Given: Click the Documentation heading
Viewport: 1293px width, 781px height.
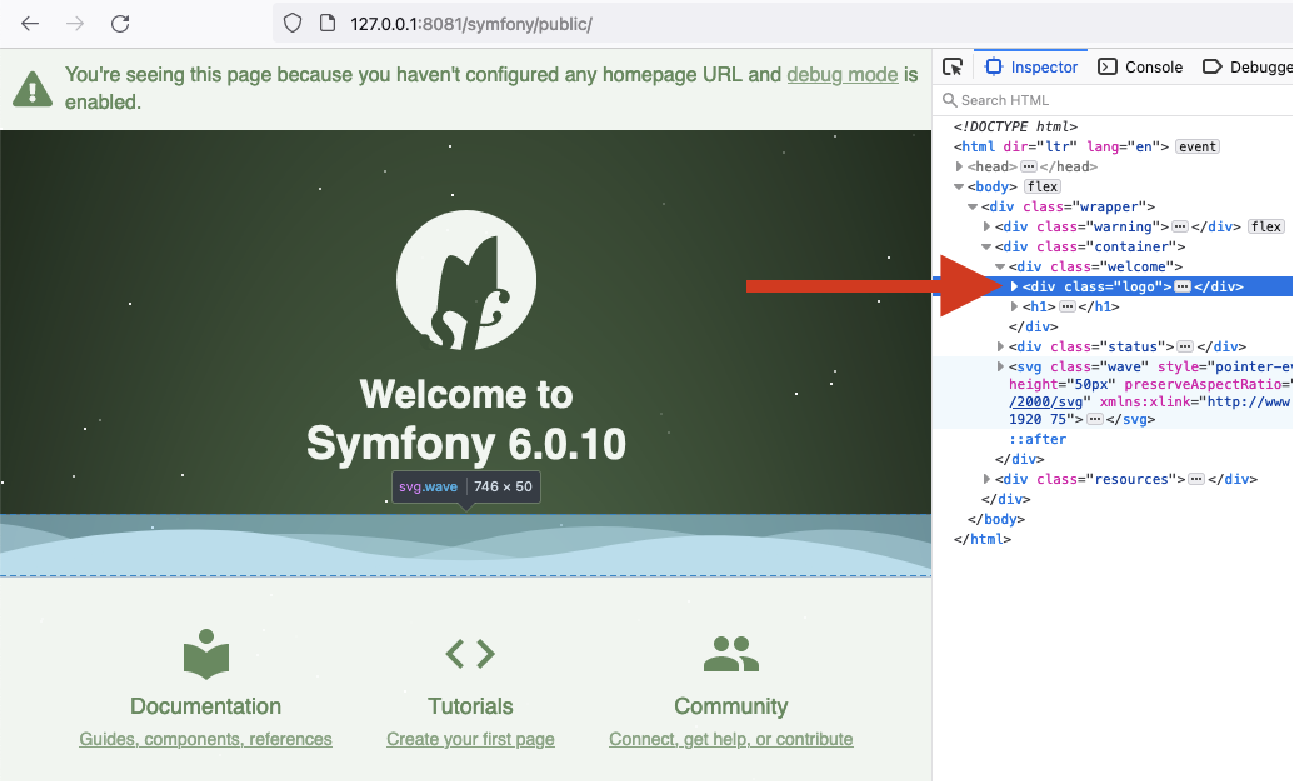Looking at the screenshot, I should pyautogui.click(x=206, y=706).
